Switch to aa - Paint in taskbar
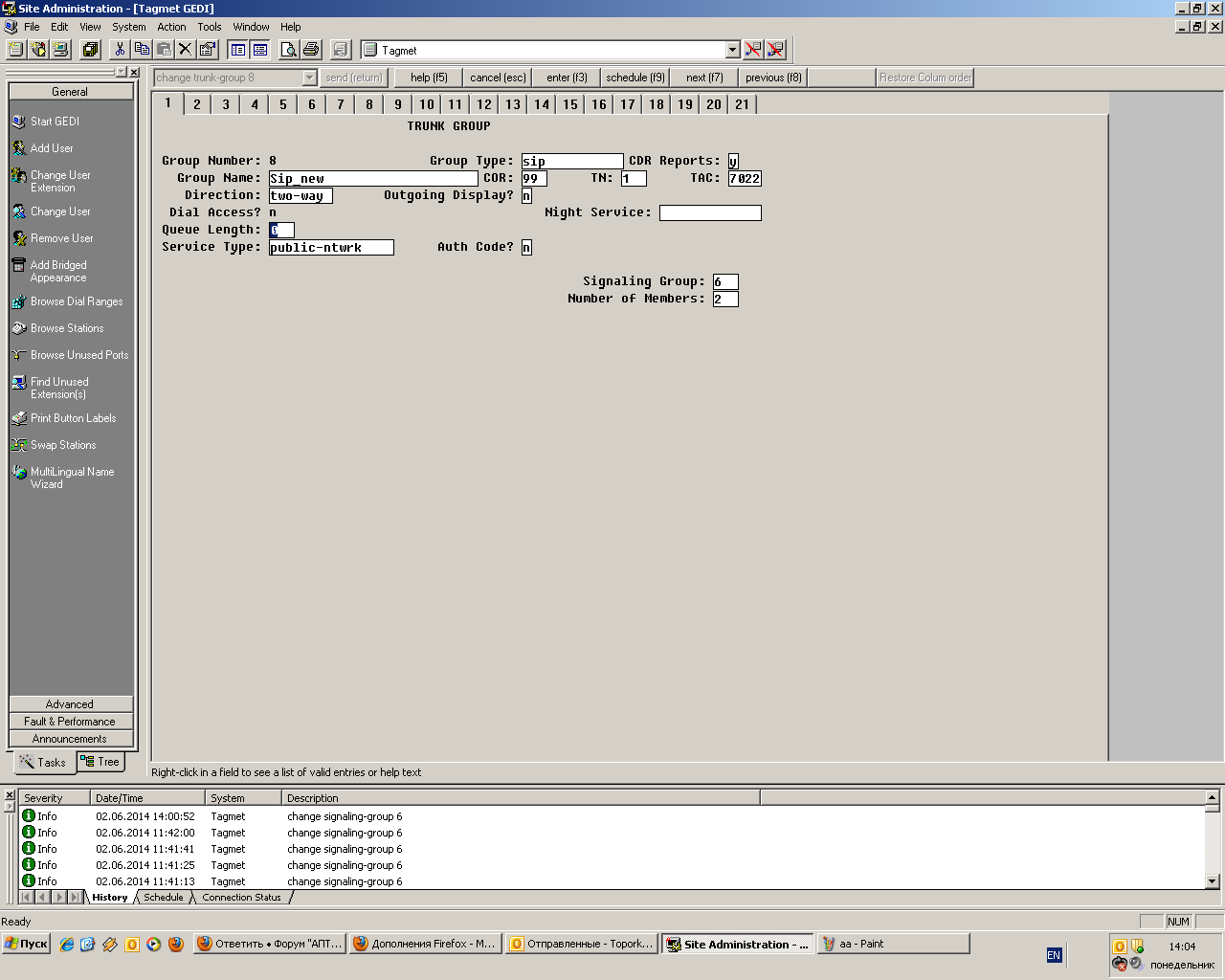Viewport: 1225px width, 980px height. (894, 944)
